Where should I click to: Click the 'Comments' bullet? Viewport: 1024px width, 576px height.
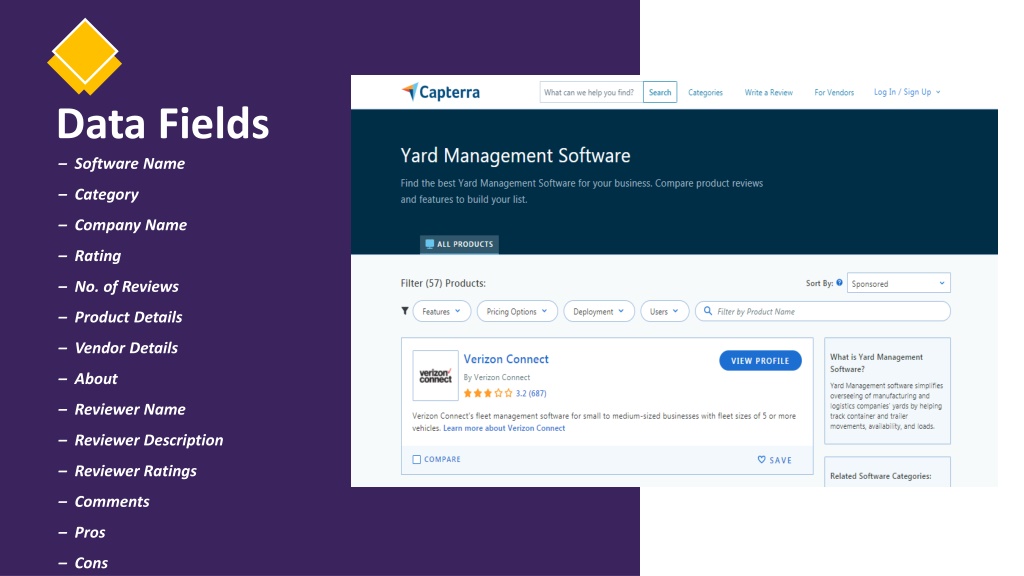click(112, 502)
